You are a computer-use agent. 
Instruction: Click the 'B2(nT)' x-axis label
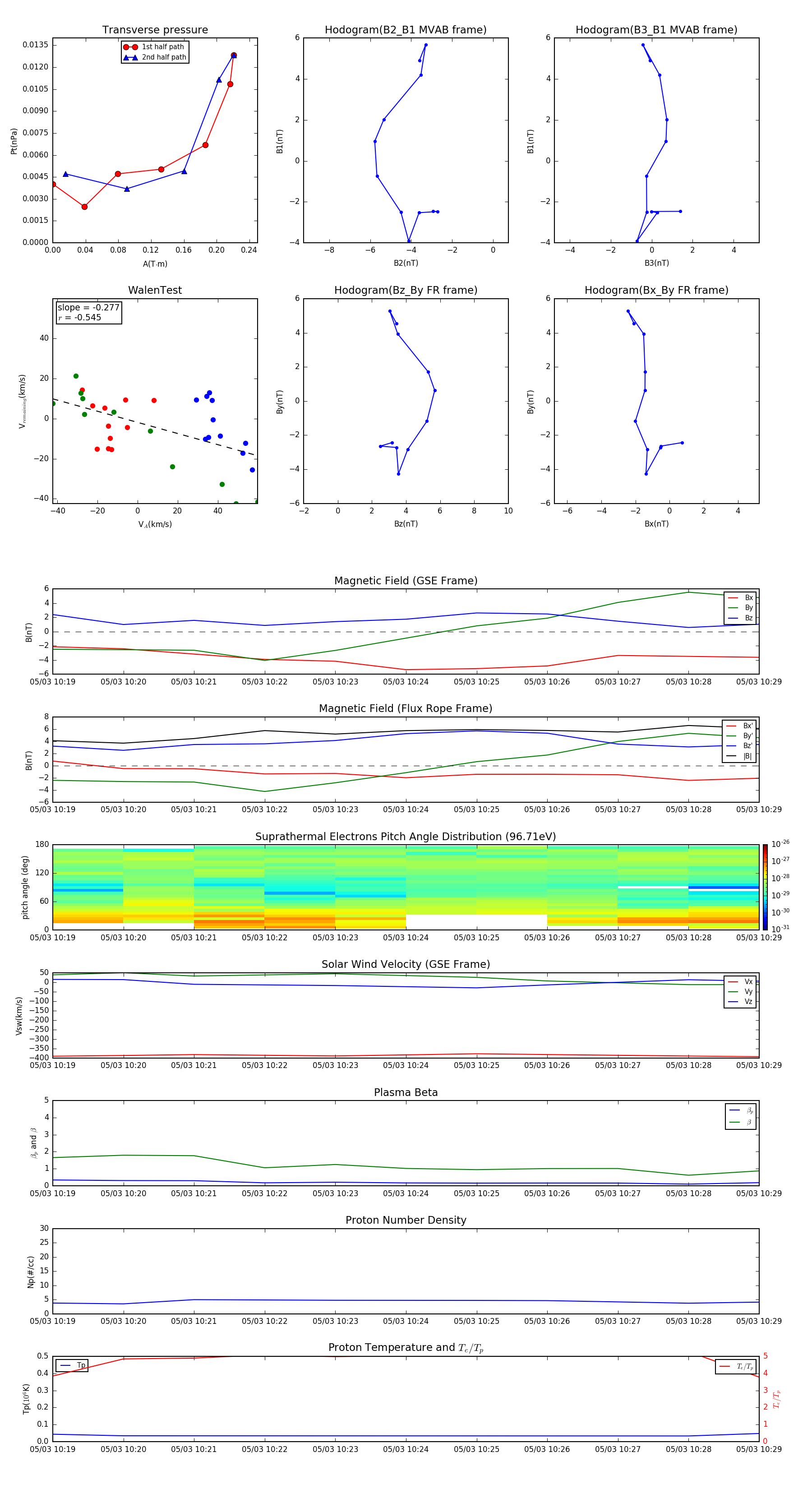pyautogui.click(x=406, y=264)
